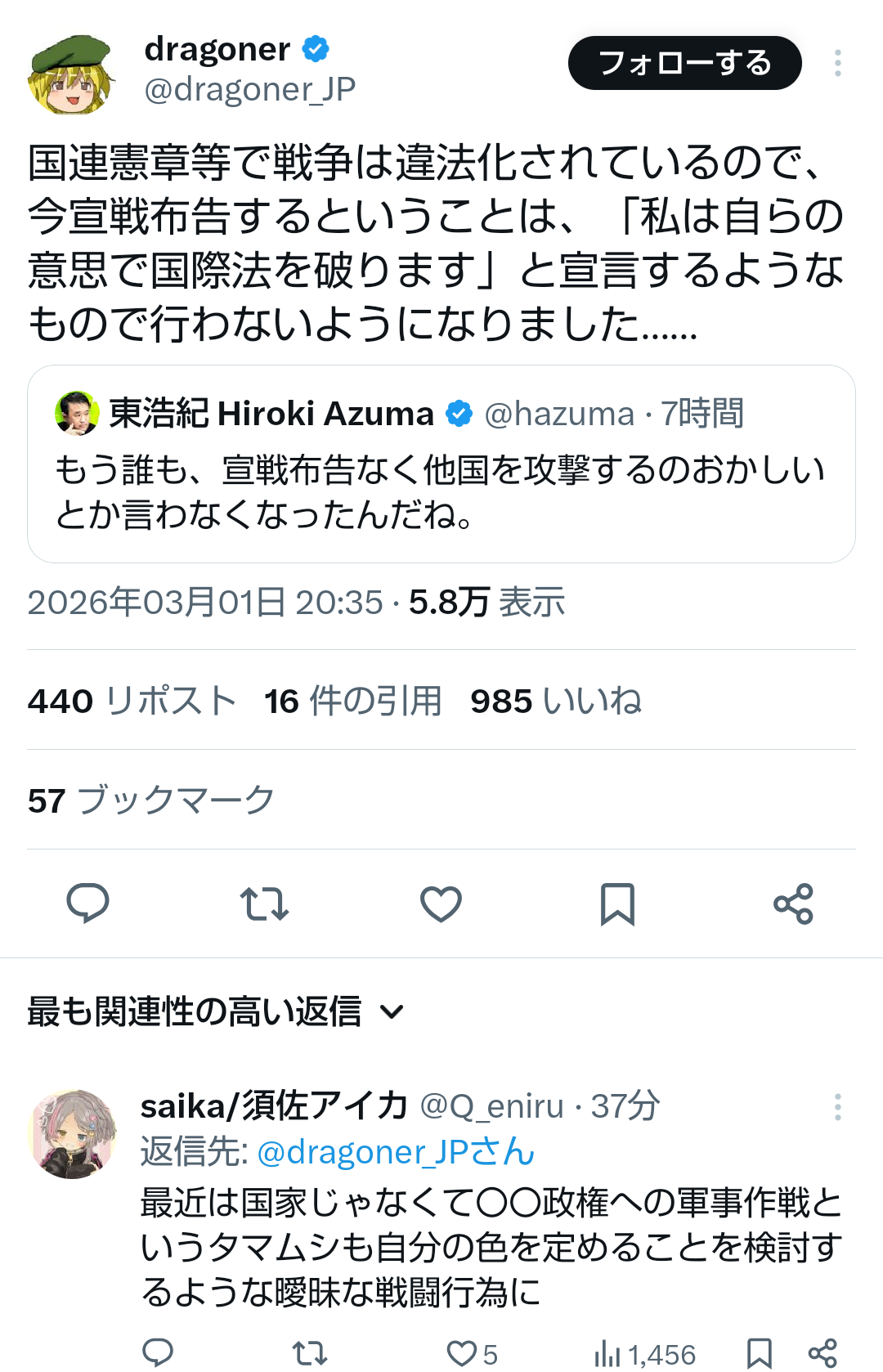
Task: Share saika's reply
Action: tap(822, 1352)
